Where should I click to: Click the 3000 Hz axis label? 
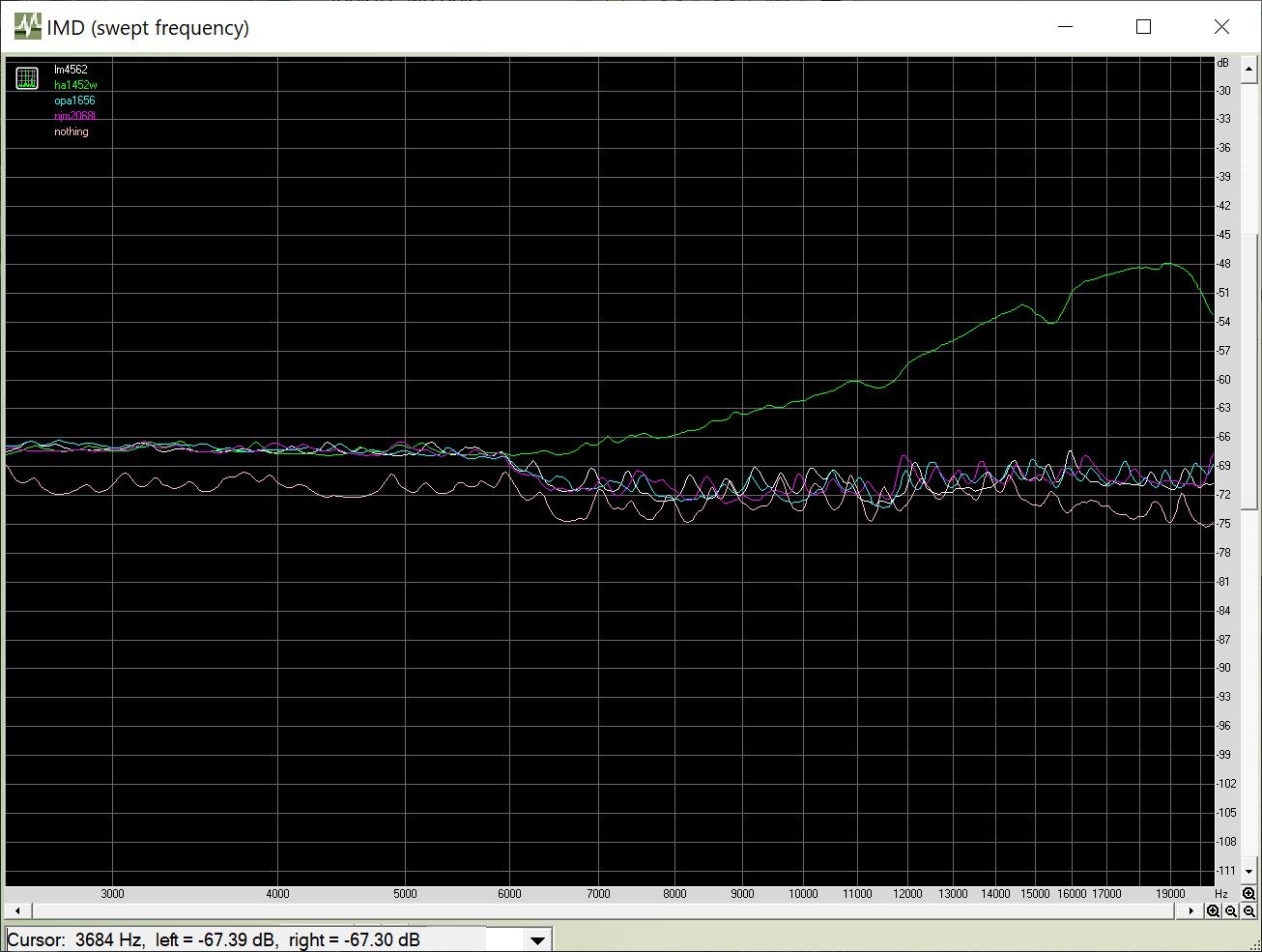pyautogui.click(x=113, y=894)
